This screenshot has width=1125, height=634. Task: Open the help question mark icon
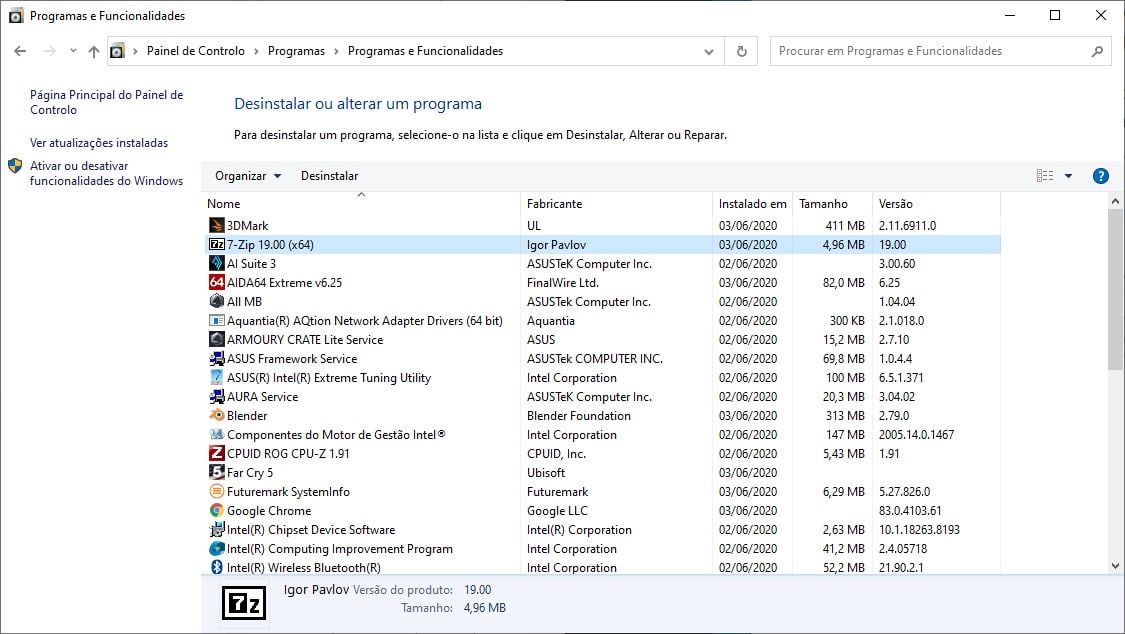coord(1100,176)
